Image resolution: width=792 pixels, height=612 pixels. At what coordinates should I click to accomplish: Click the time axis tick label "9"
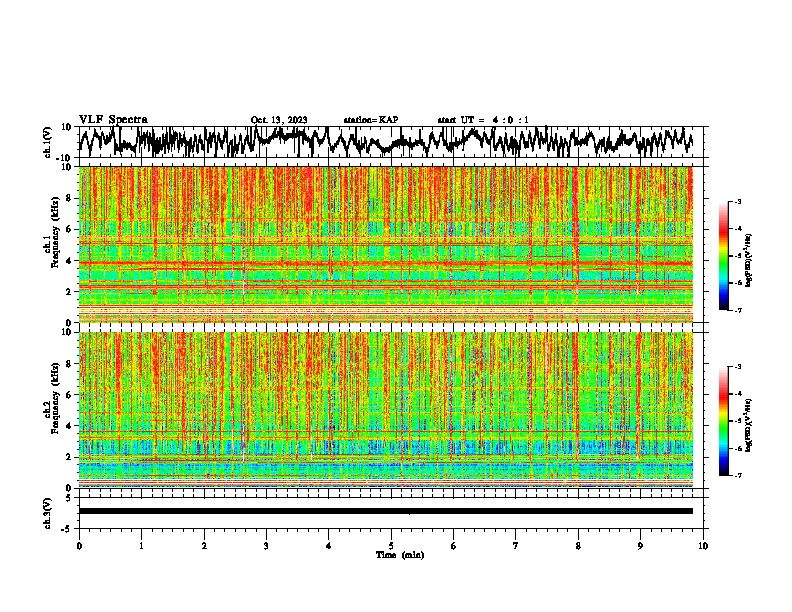(x=640, y=546)
